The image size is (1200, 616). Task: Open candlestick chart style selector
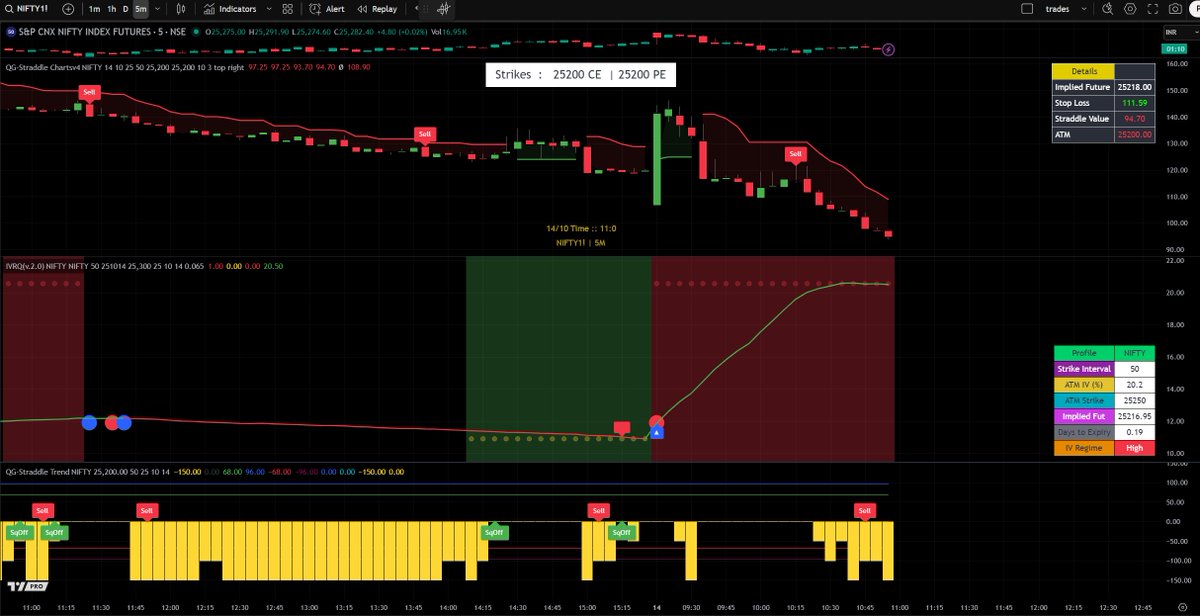pos(179,9)
